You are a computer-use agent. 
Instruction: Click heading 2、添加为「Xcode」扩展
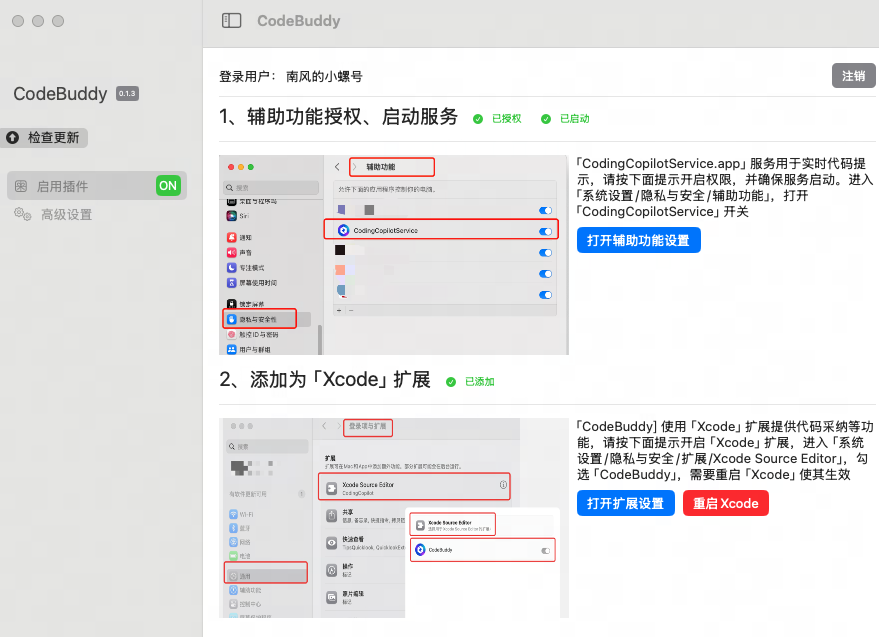[325, 380]
